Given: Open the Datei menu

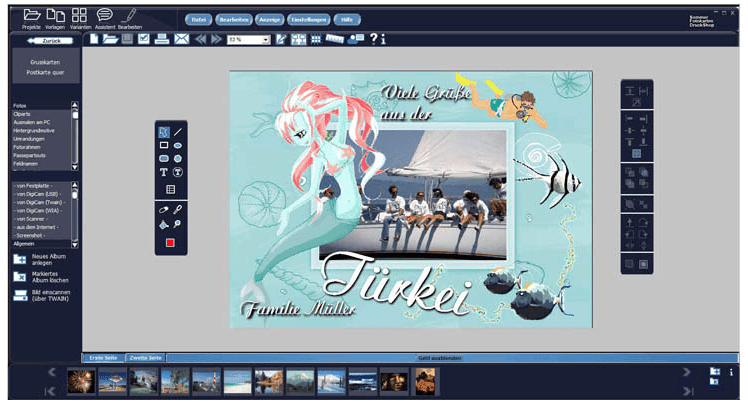Looking at the screenshot, I should (x=201, y=19).
